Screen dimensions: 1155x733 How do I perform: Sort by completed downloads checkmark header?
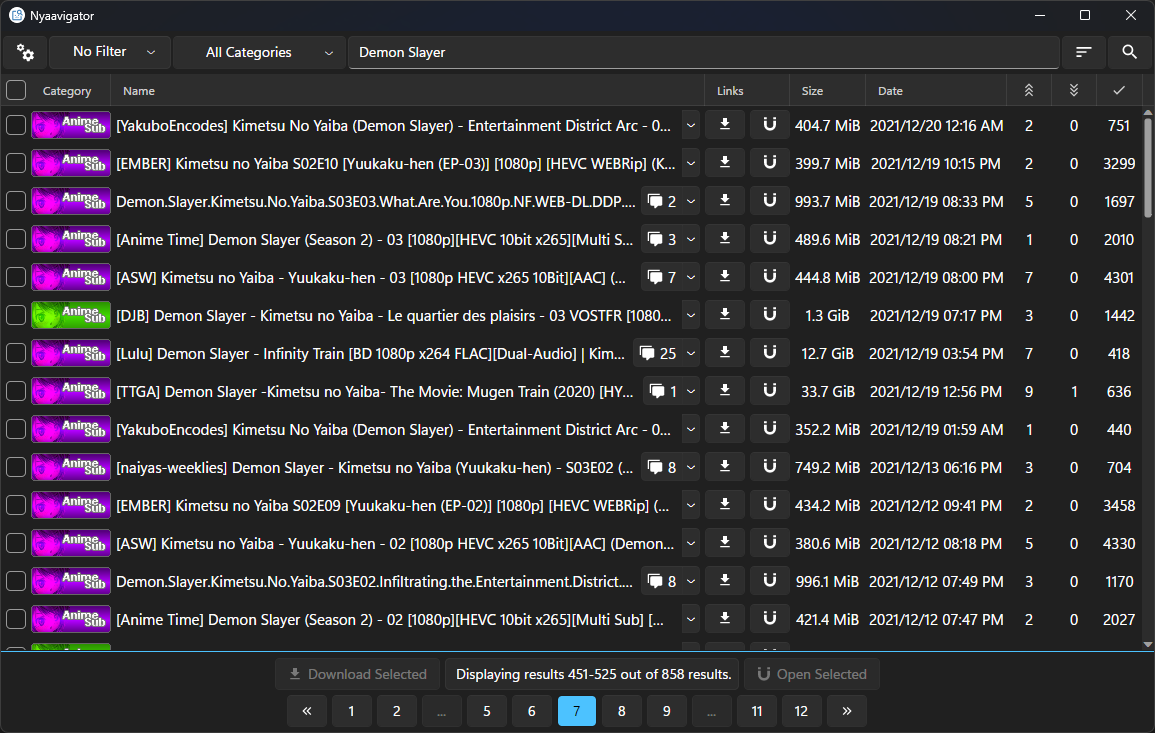click(1118, 91)
